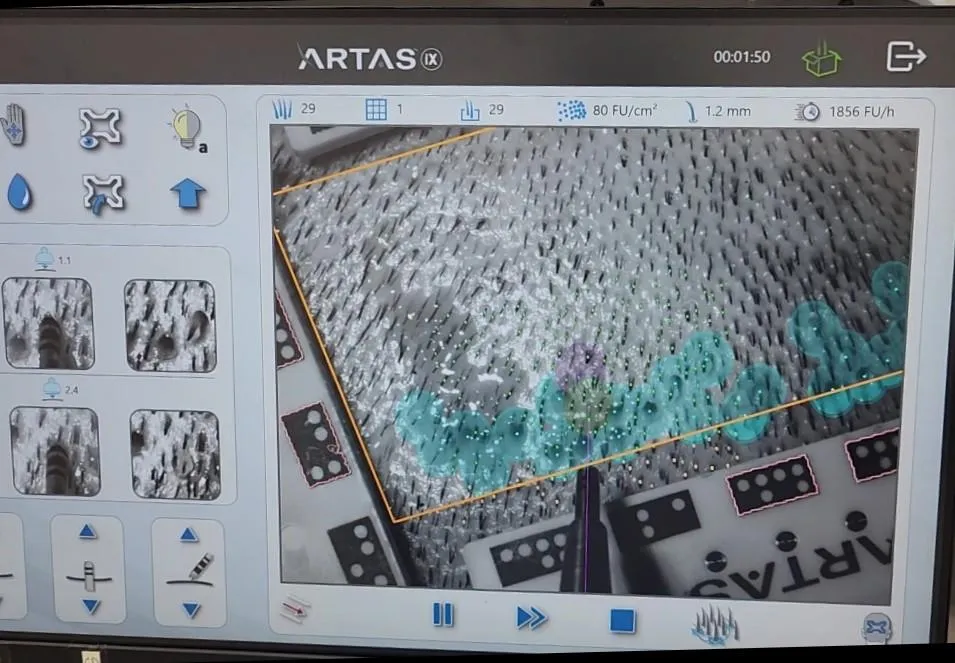Tap the grid icon showing 1
Screen dimensions: 955x663
(x=376, y=110)
